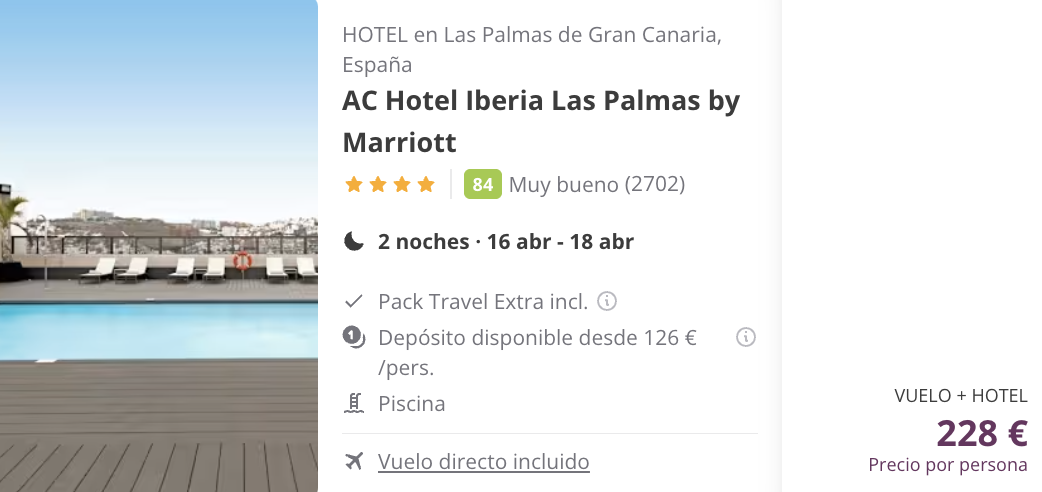Click the deposit coin icon
1042x492 pixels.
pos(354,338)
